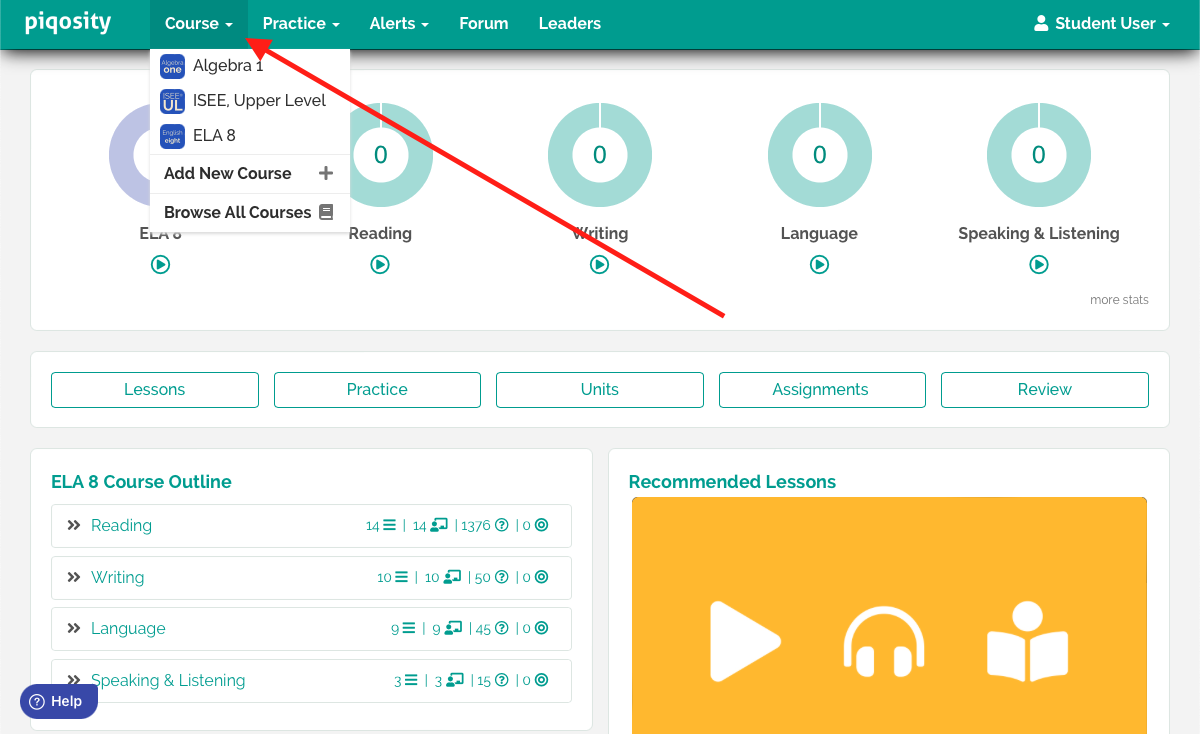
Task: Click the play icon under Speaking & Listening
Action: point(1039,265)
